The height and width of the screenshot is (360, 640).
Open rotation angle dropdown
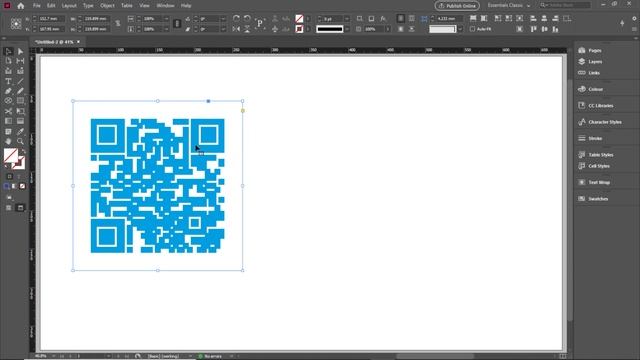click(x=223, y=19)
